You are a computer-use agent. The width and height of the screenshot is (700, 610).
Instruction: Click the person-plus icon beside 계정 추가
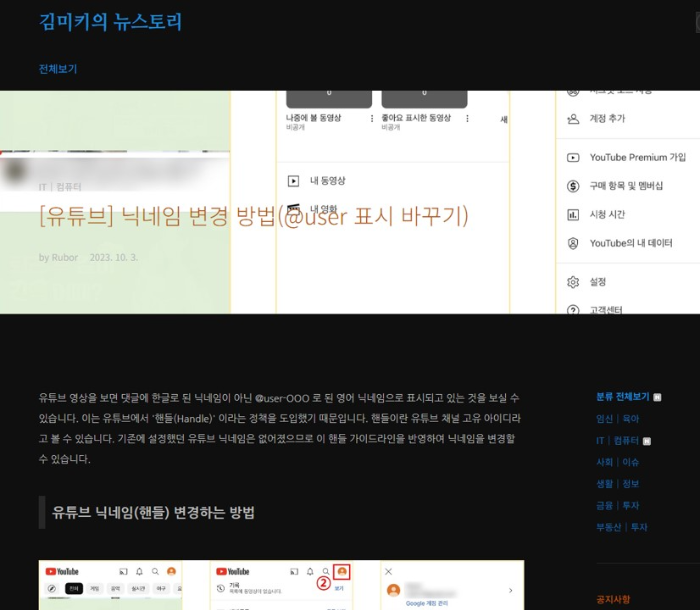pos(573,119)
